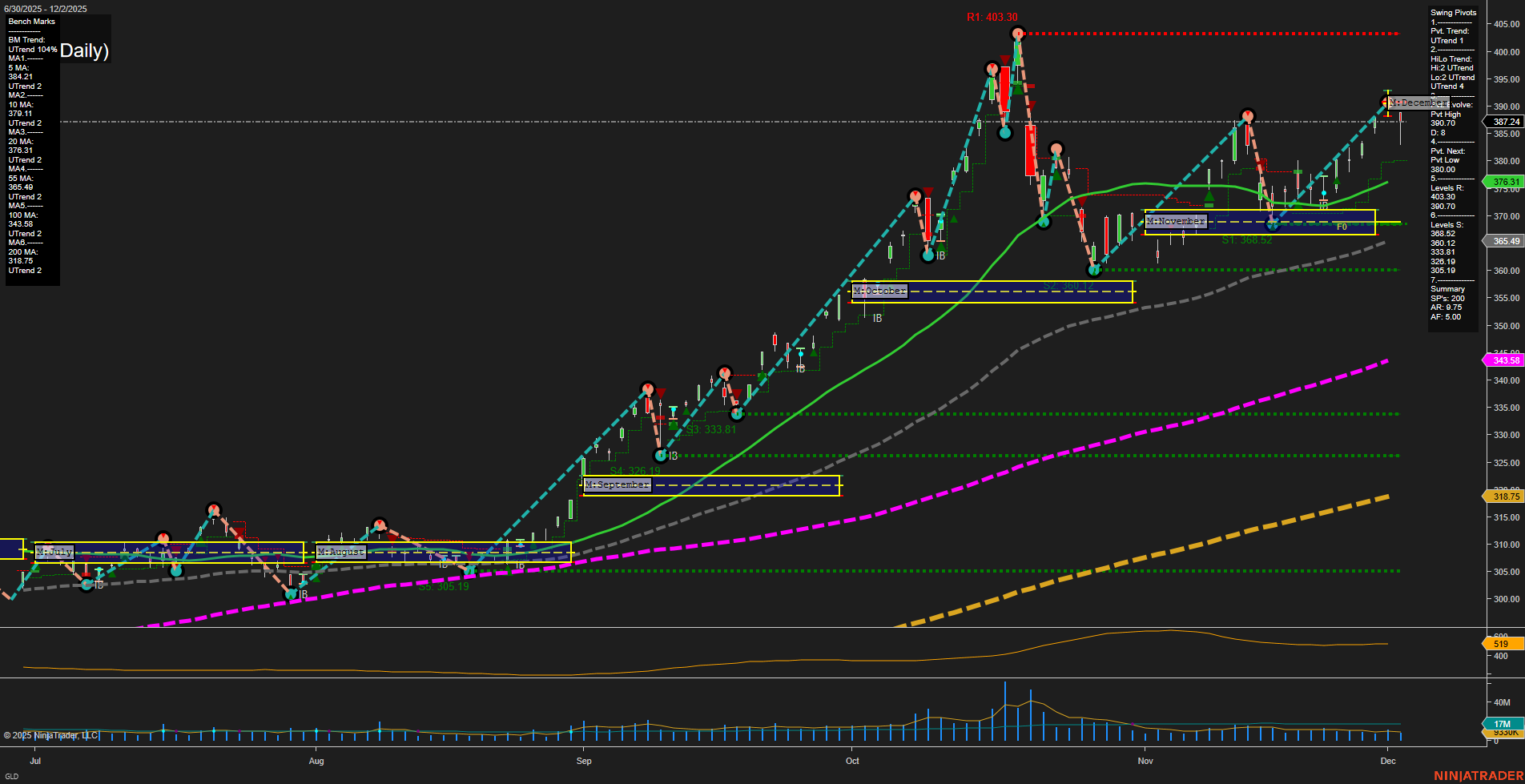This screenshot has width=1525, height=784.
Task: Click the © 2025 NinjaTrader, LLC copyright link
Action: 50,734
